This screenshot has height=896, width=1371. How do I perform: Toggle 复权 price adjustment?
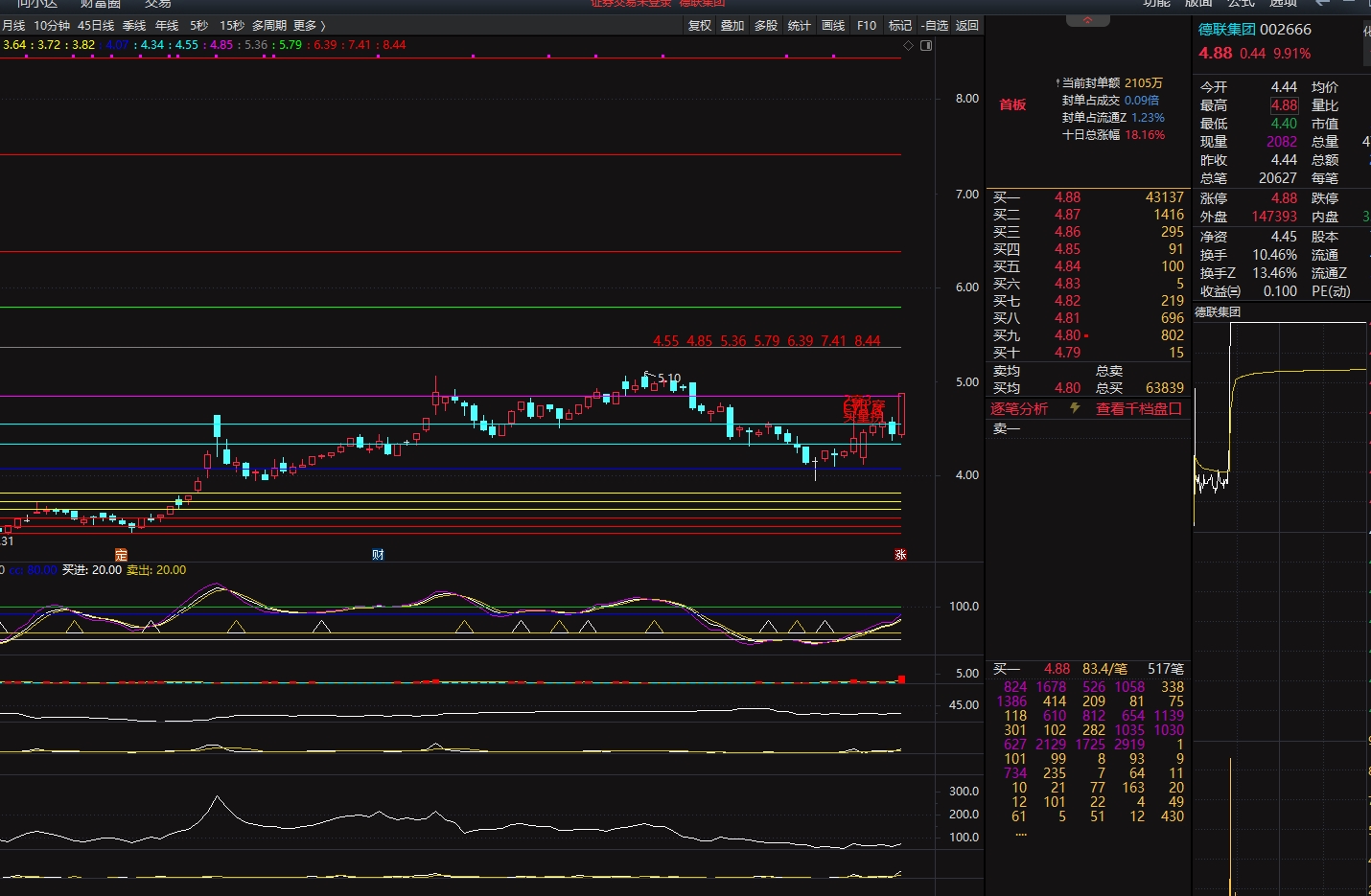pyautogui.click(x=700, y=26)
